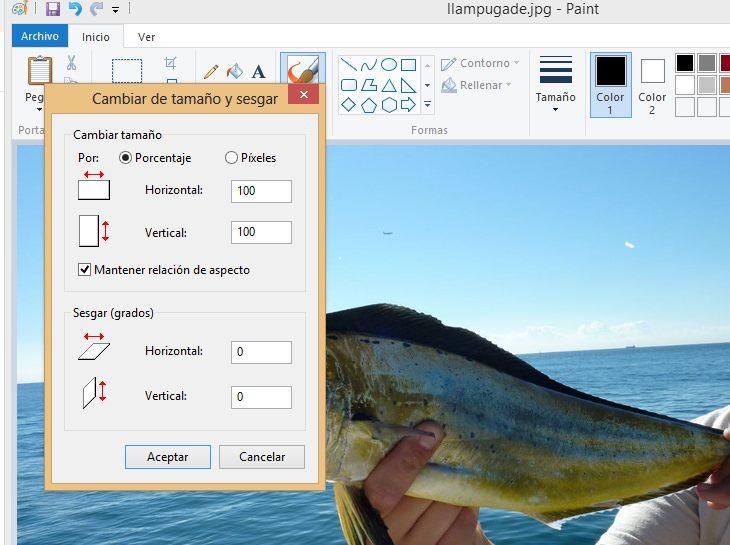Pick the Hexagon shape
This screenshot has height=545, width=730.
click(389, 105)
